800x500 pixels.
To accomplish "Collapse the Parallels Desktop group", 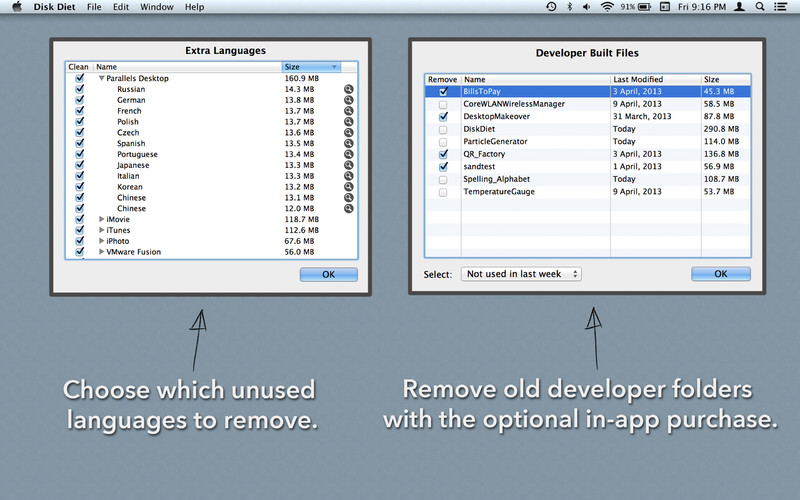I will coord(102,78).
